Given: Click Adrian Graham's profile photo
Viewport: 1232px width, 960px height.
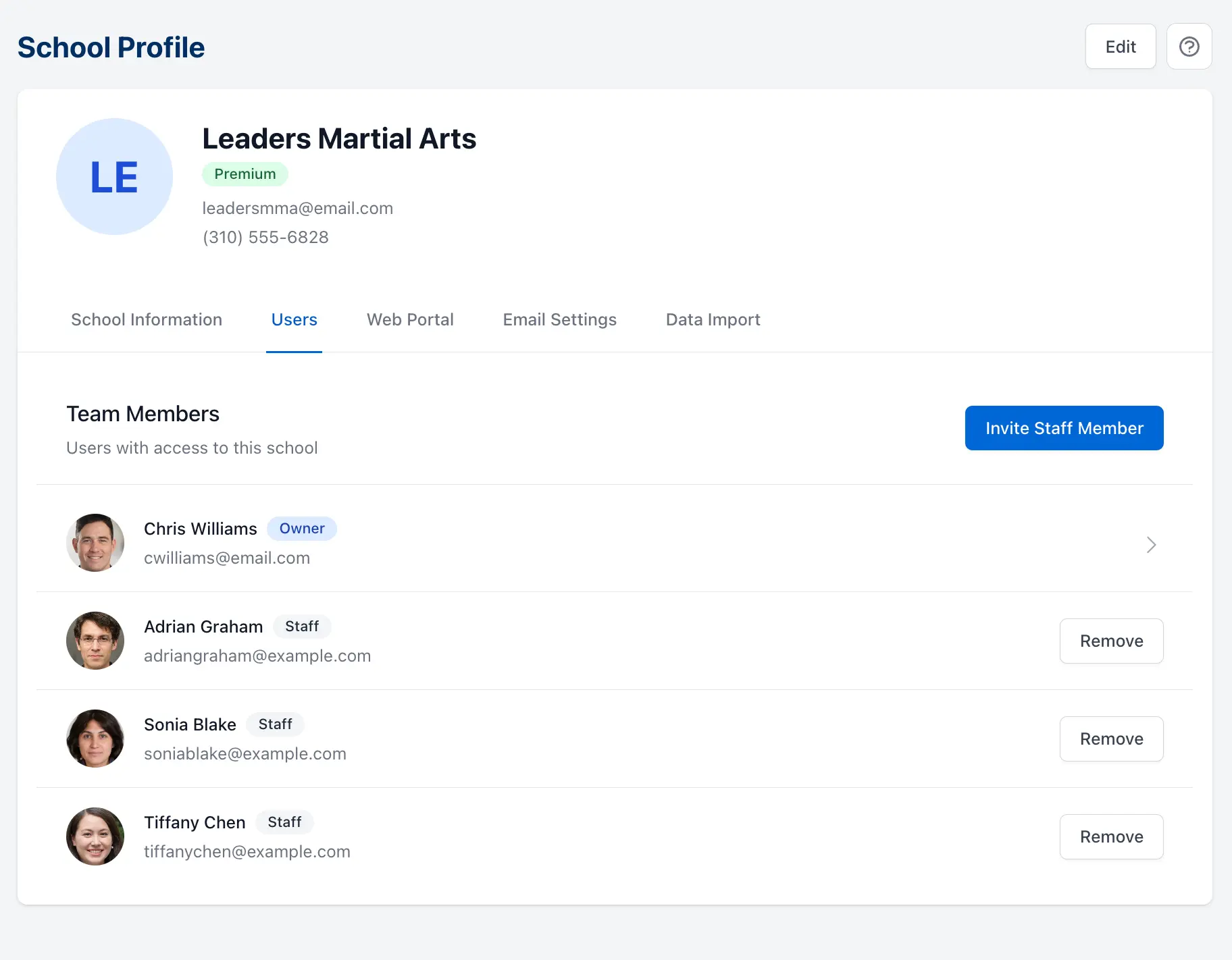Looking at the screenshot, I should 95,641.
